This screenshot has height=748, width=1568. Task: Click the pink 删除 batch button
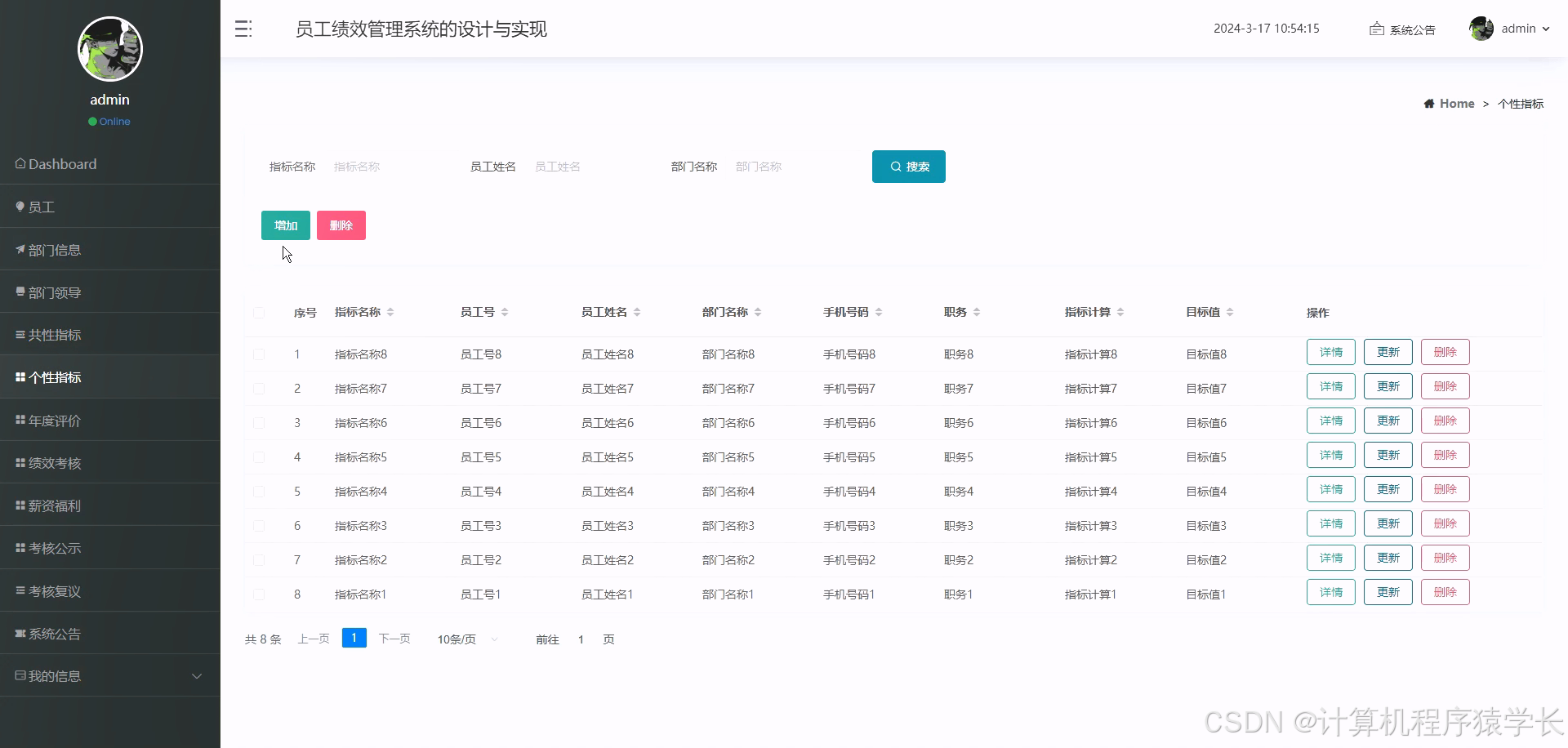tap(341, 225)
